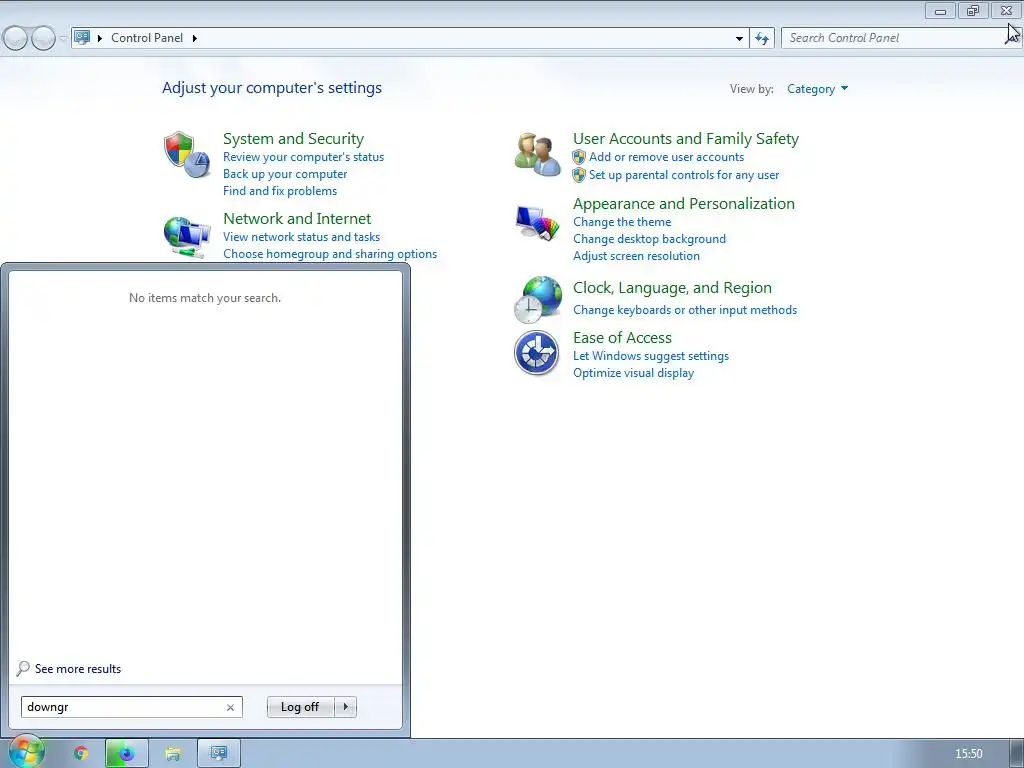The image size is (1024, 768).
Task: Open Appearance and Personalization heading
Action: click(x=684, y=203)
